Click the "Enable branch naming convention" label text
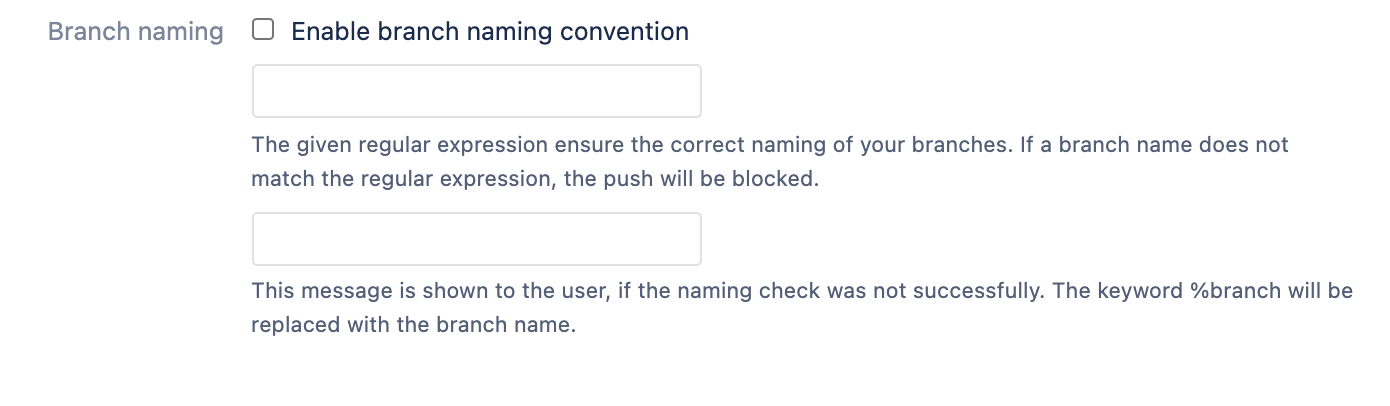 pyautogui.click(x=489, y=31)
